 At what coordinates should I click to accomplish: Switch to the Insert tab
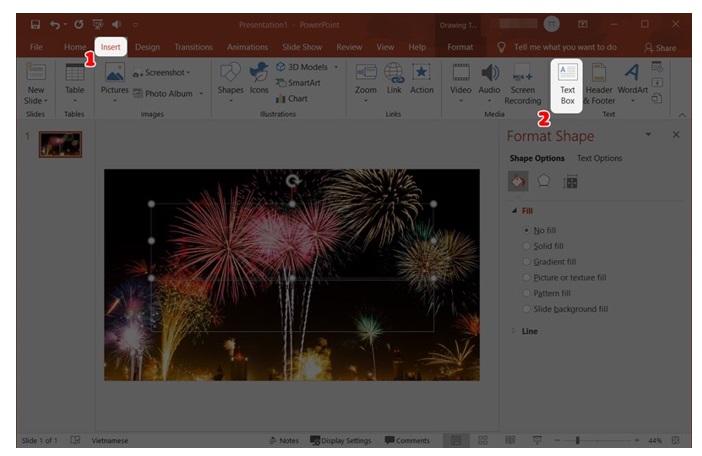click(x=110, y=47)
